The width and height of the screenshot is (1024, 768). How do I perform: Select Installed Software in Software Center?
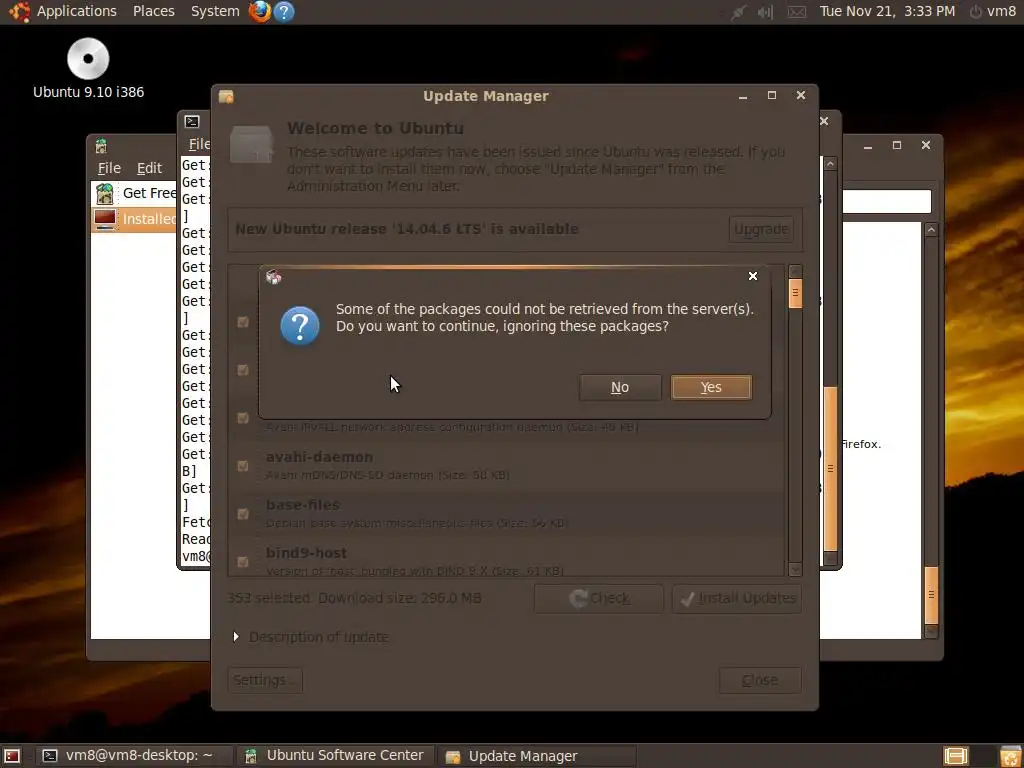tap(135, 219)
